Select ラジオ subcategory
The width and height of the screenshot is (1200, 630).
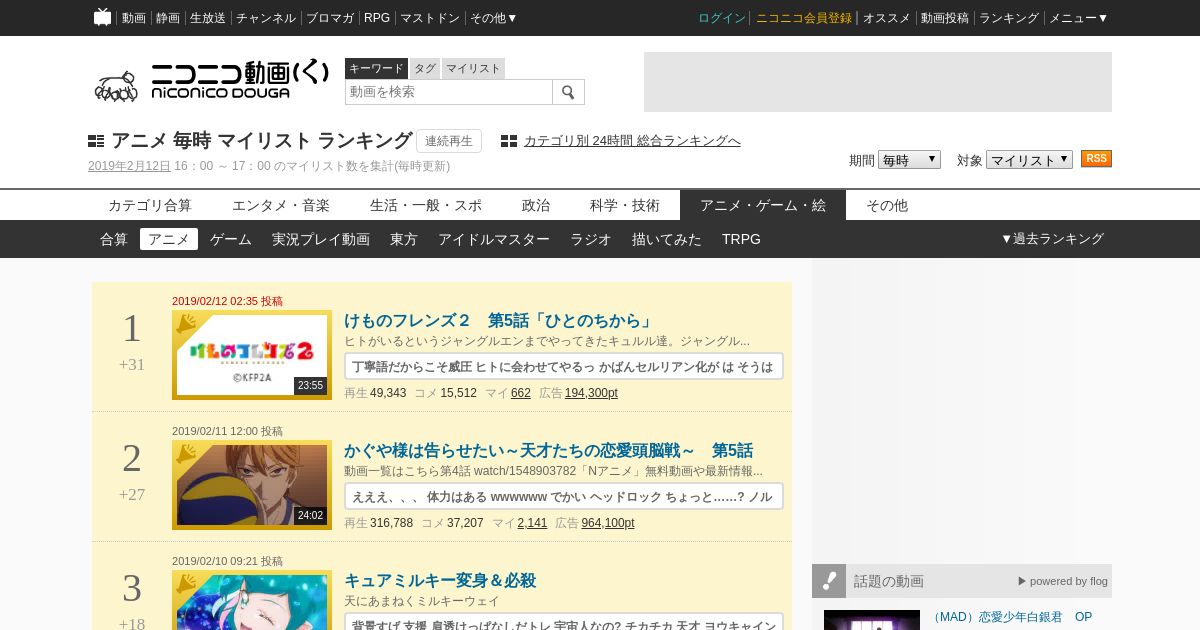[x=591, y=239]
